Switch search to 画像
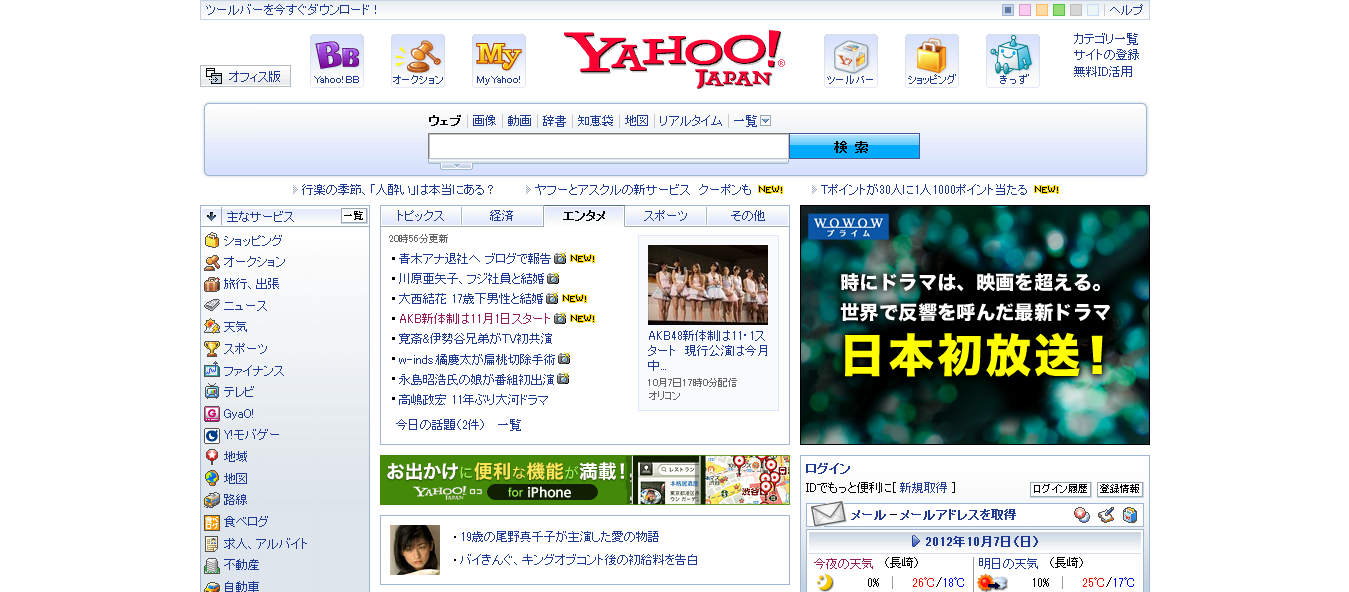The image size is (1349, 592). pos(484,121)
